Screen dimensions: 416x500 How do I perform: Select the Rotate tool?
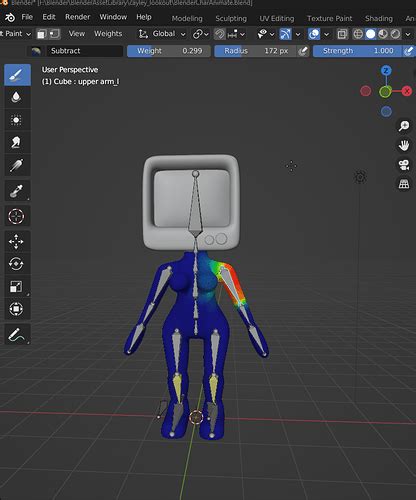(17, 264)
